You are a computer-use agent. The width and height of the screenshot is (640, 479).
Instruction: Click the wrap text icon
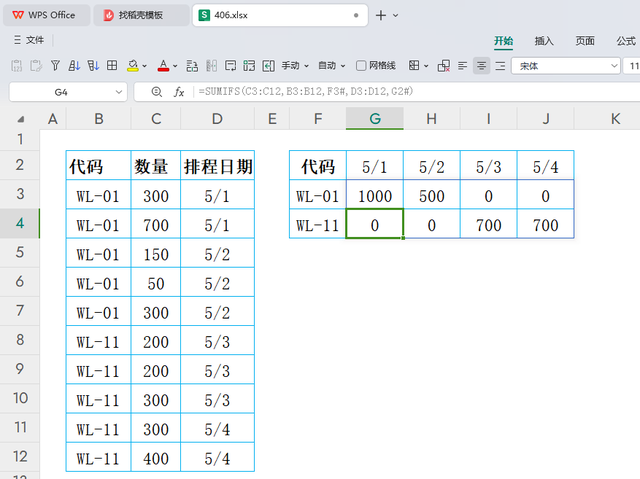(x=230, y=66)
